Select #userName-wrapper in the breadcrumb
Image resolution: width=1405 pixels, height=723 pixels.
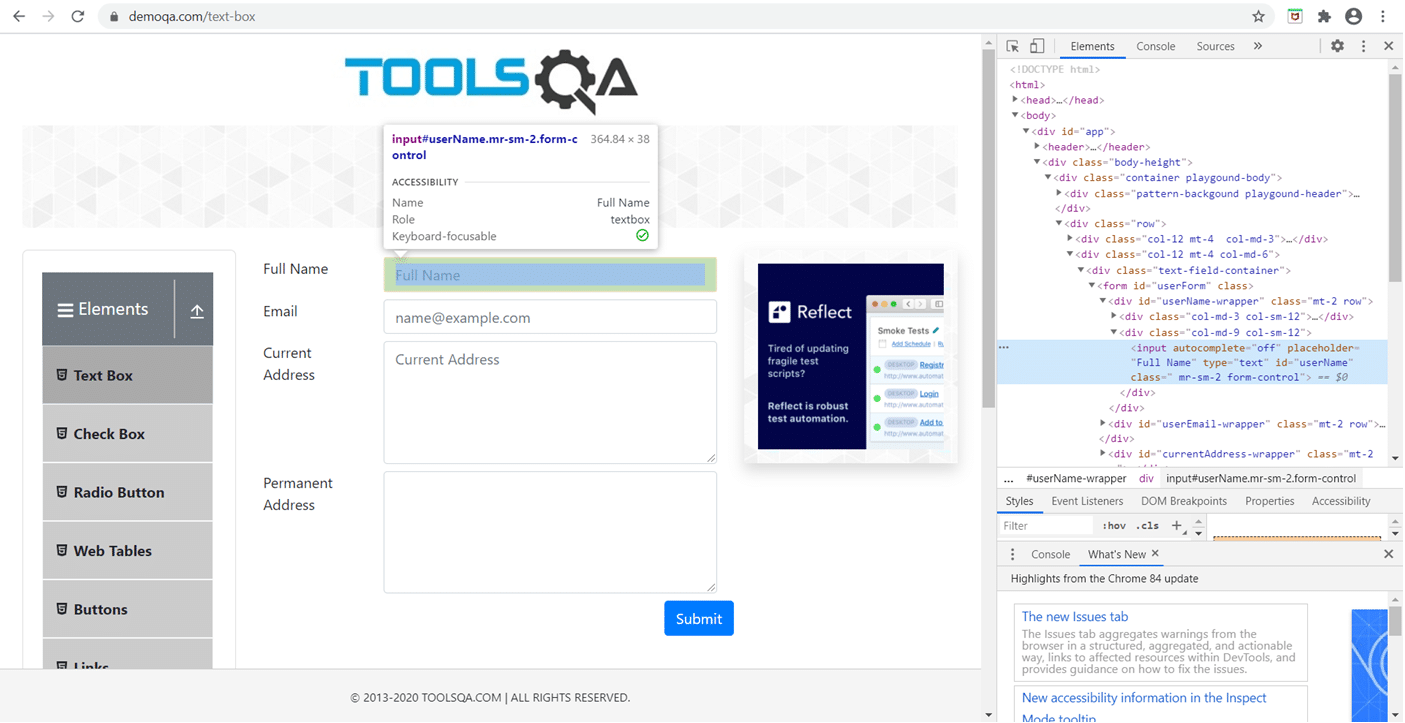(x=1076, y=479)
